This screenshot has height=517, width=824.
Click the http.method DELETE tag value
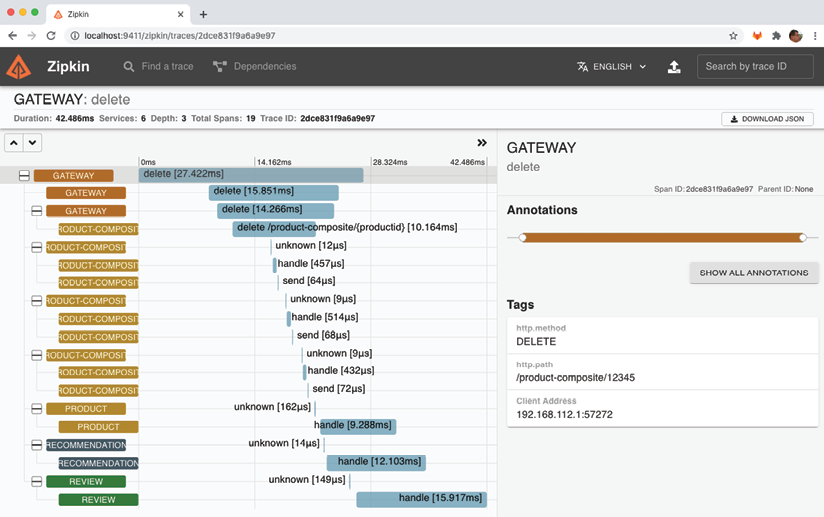(535, 342)
